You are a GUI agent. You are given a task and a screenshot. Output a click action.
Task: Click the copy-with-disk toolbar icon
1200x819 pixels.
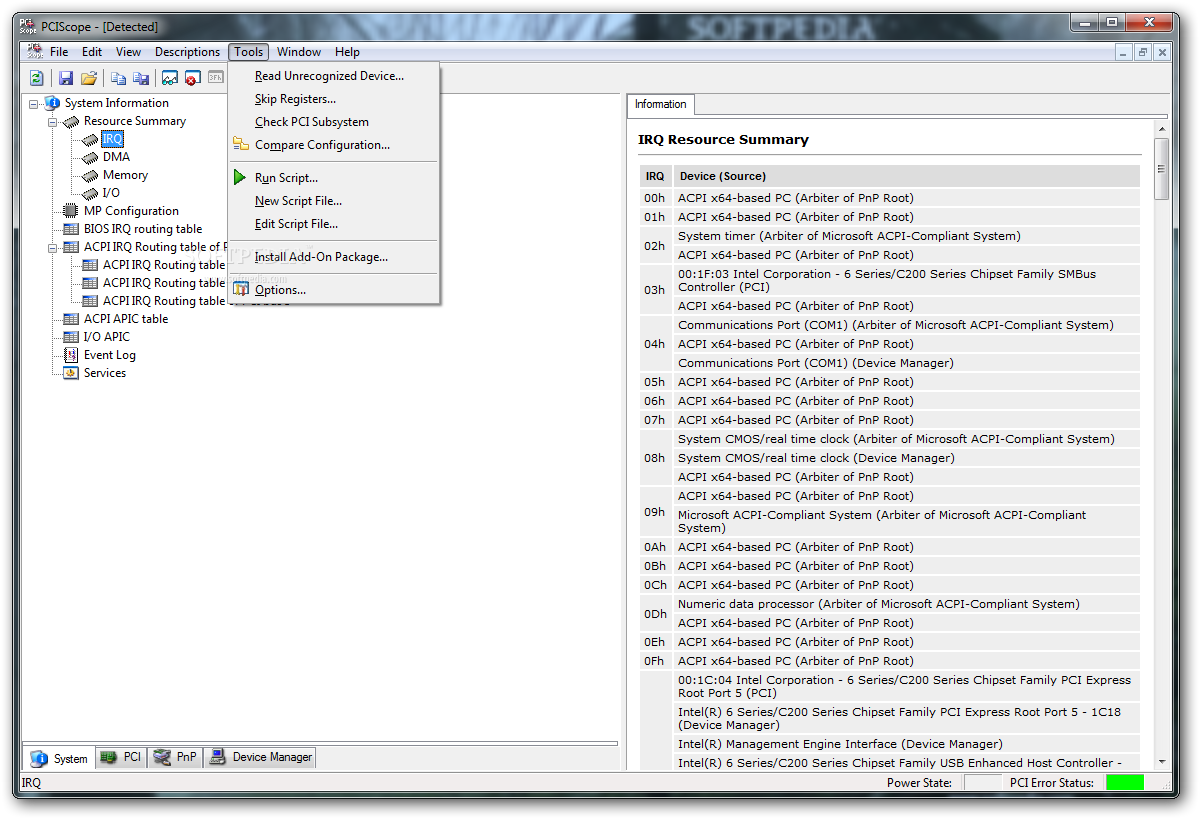(141, 78)
